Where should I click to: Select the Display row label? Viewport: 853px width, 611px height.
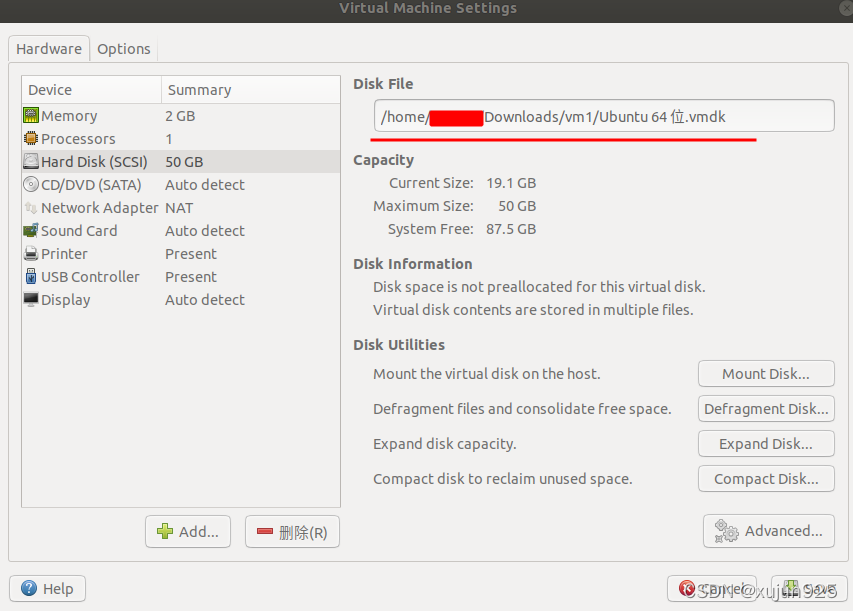coord(66,300)
